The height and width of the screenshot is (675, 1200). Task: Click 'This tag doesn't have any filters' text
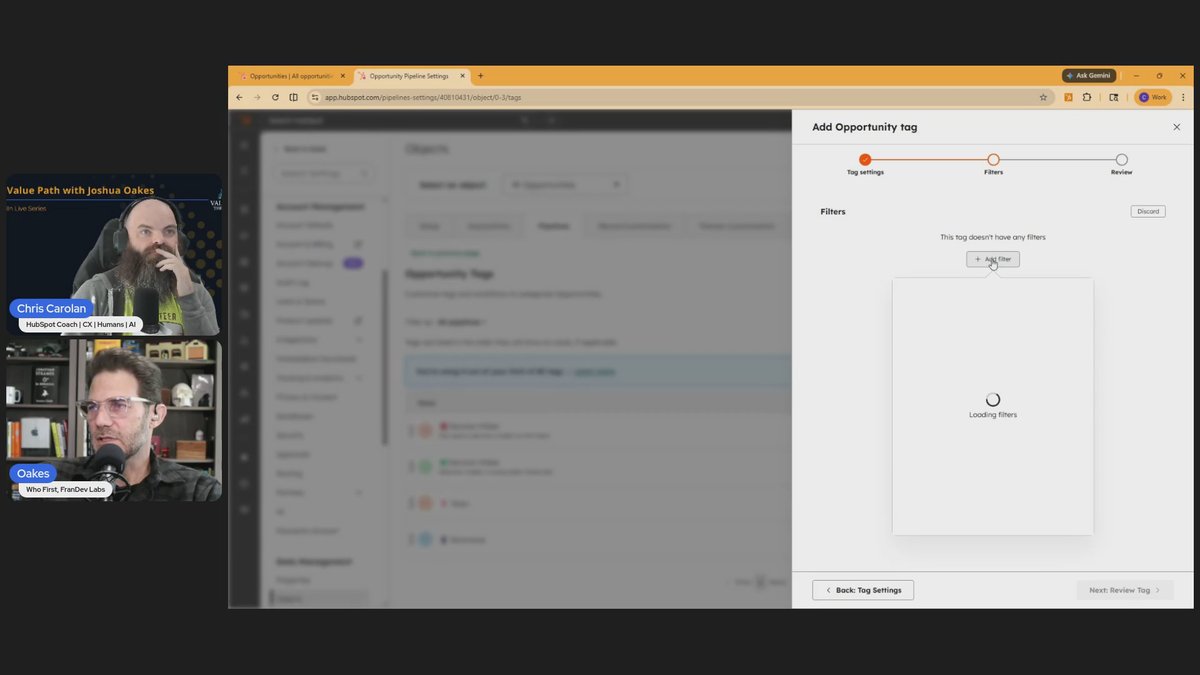[993, 237]
